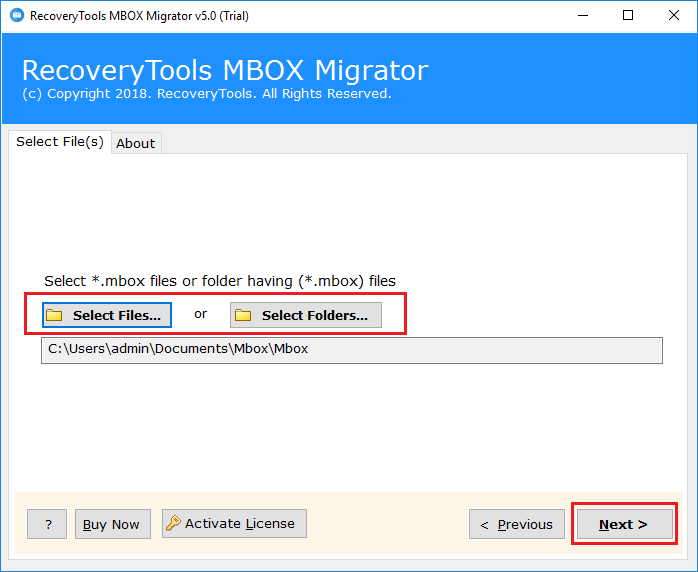
Task: Close the MBOX Migrator window
Action: point(674,16)
